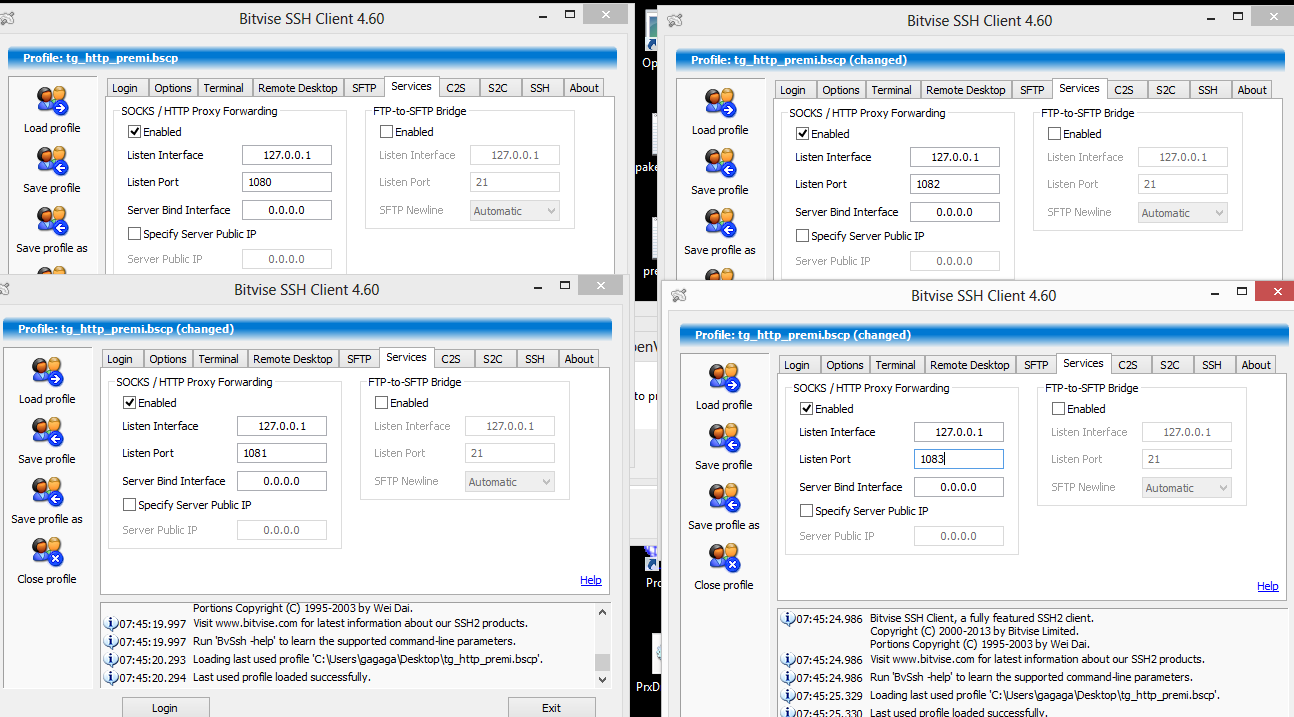Screen dimensions: 1294x717
Task: Click Save profile icon in port 1081 window
Action: (x=47, y=433)
